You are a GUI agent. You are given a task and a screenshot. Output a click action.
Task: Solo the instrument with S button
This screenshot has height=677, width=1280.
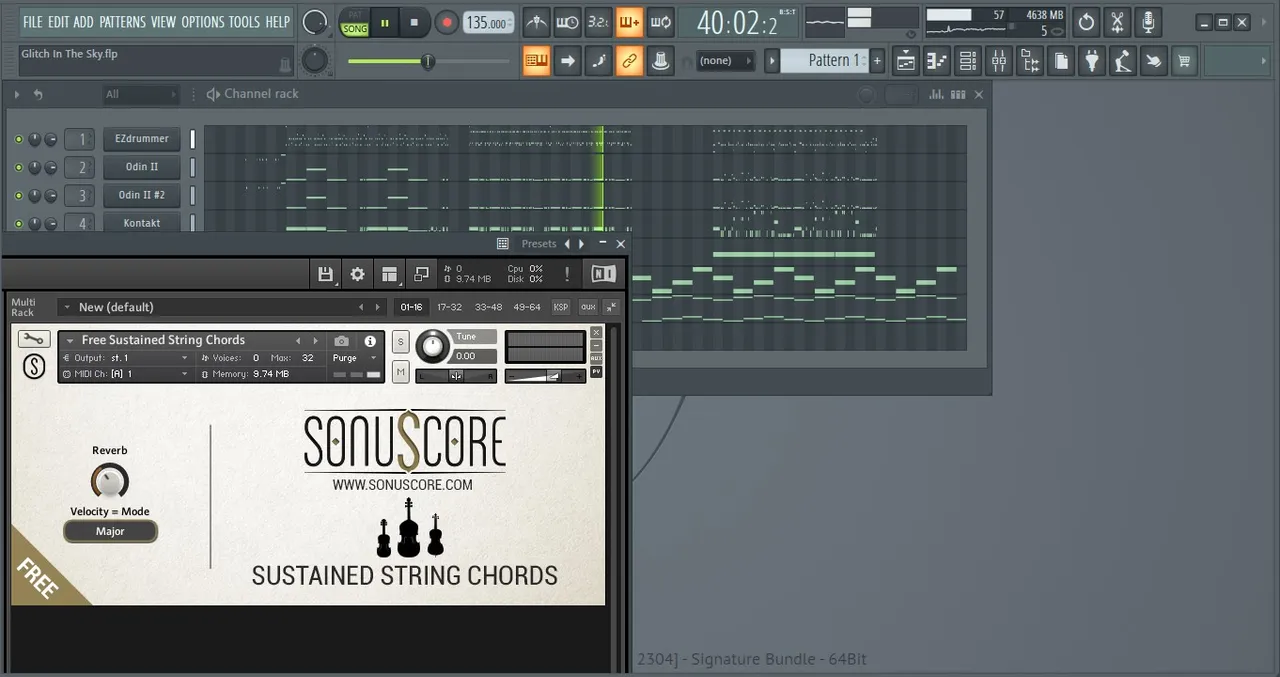click(x=401, y=342)
